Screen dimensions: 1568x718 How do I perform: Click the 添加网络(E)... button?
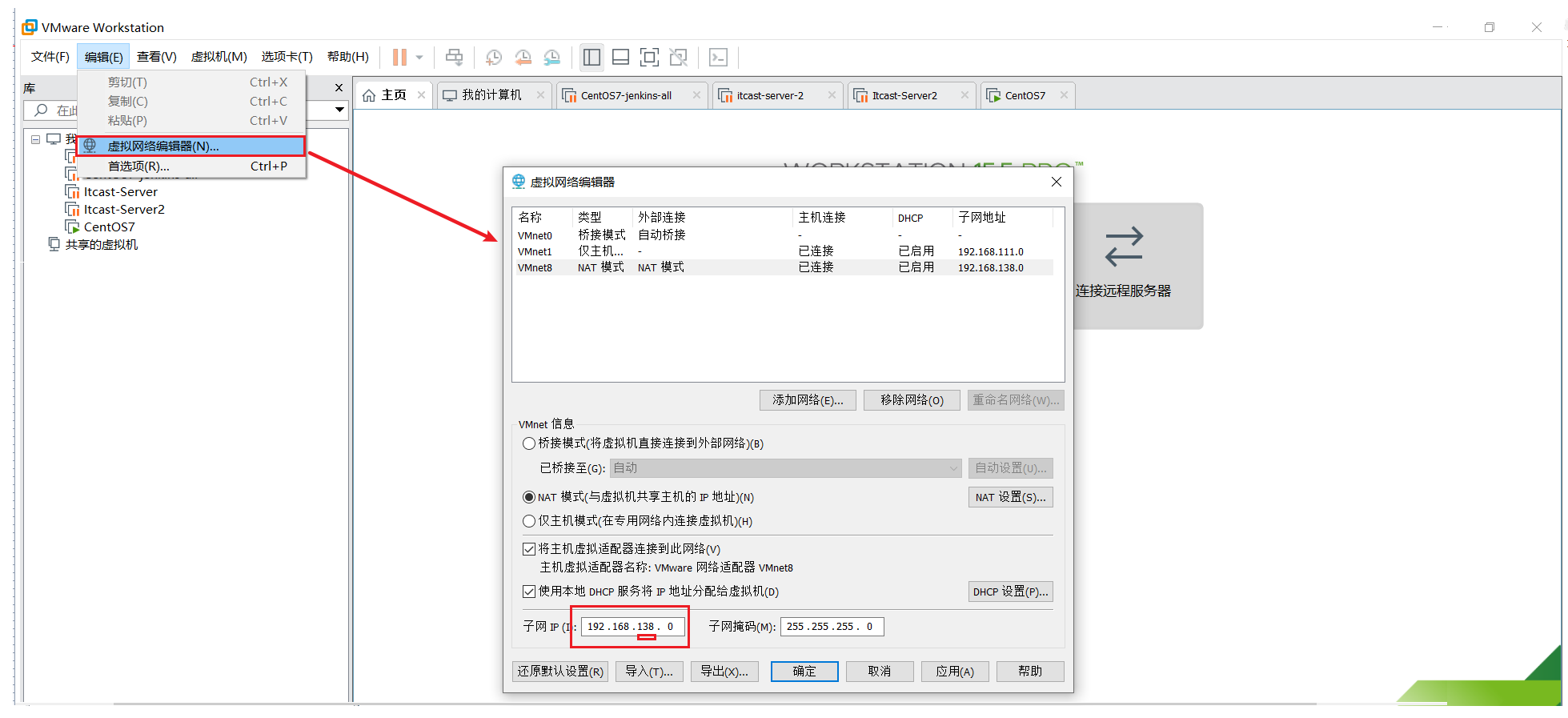pyautogui.click(x=807, y=400)
